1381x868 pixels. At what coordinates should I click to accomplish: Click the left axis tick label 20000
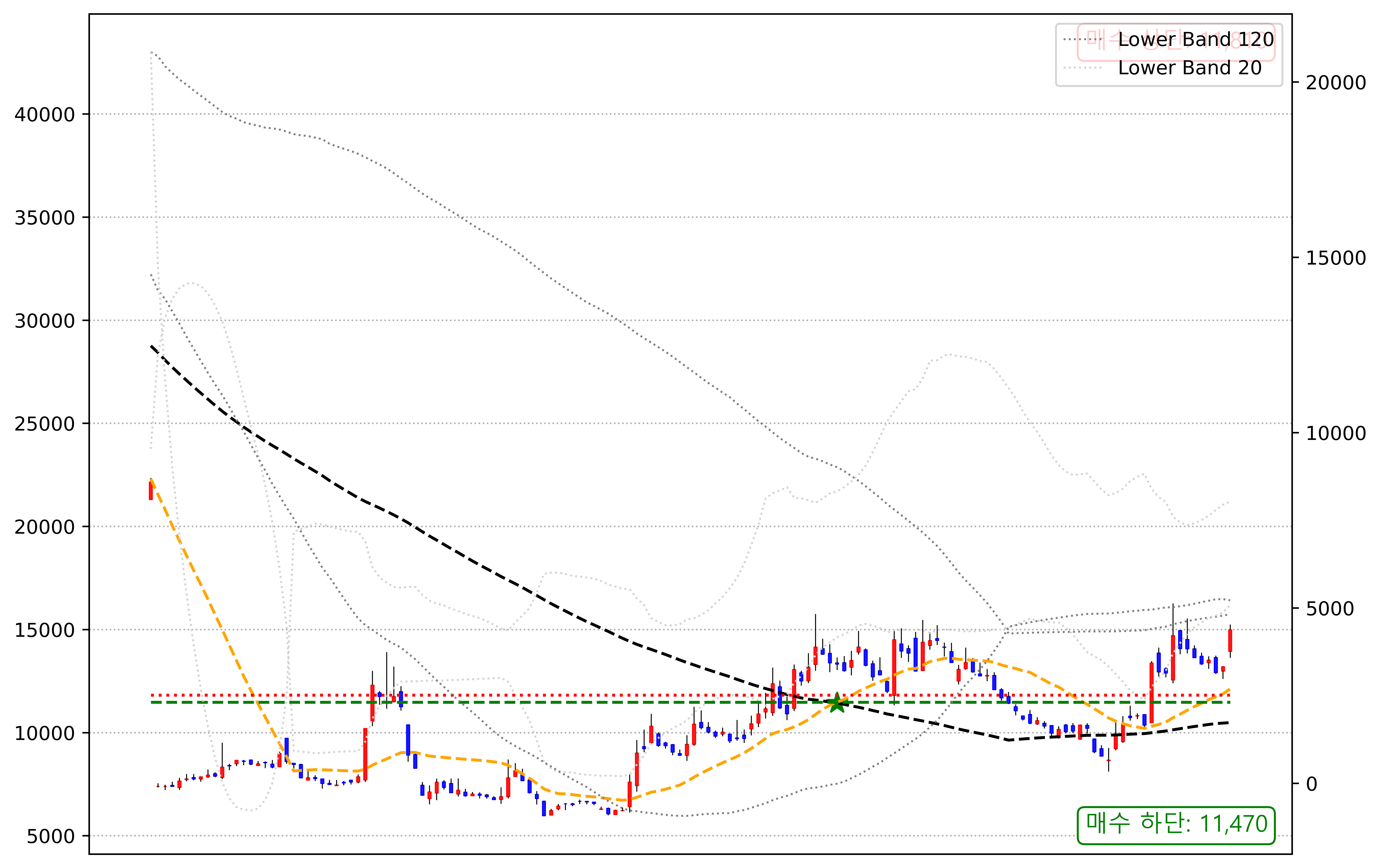point(45,527)
